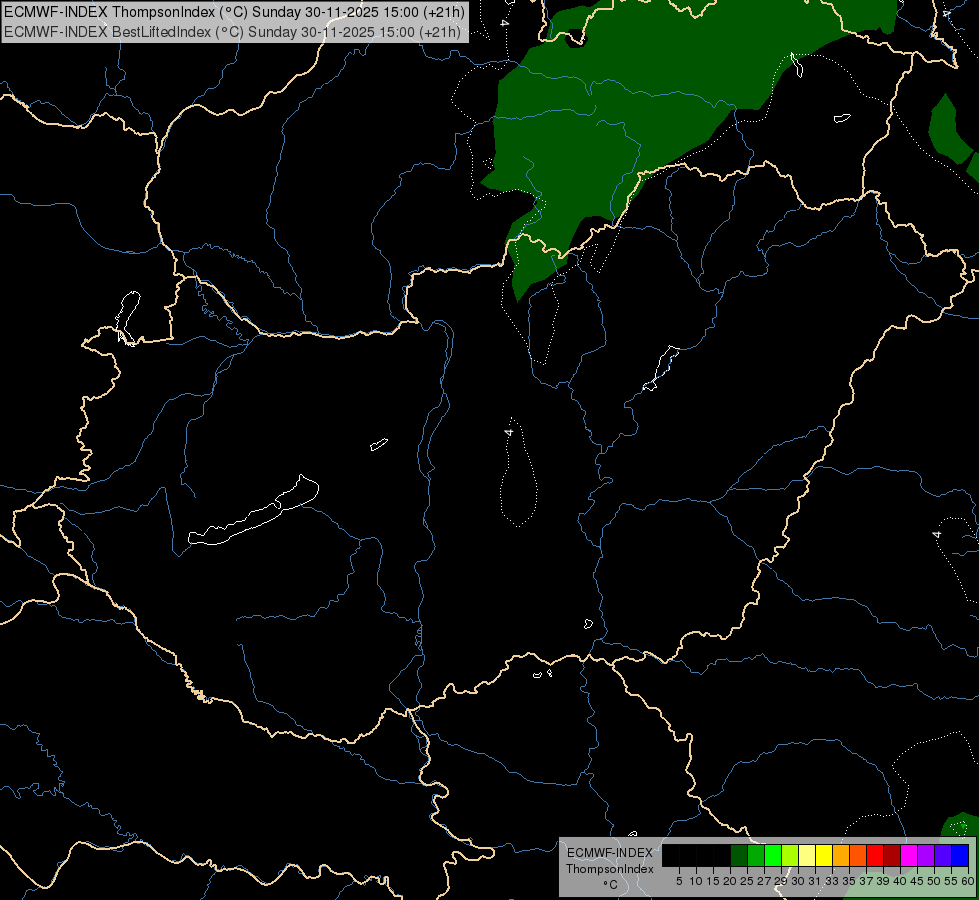Select the blue 55-60 legend swatch
Viewport: 979px width, 900px height.
[960, 855]
